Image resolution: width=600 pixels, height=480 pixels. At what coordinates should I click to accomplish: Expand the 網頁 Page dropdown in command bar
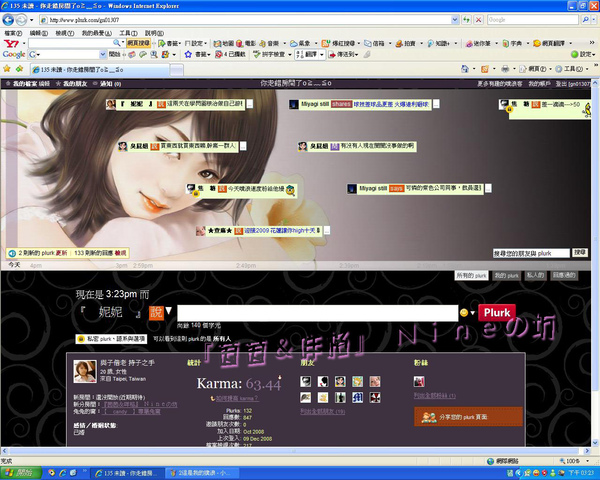point(551,69)
